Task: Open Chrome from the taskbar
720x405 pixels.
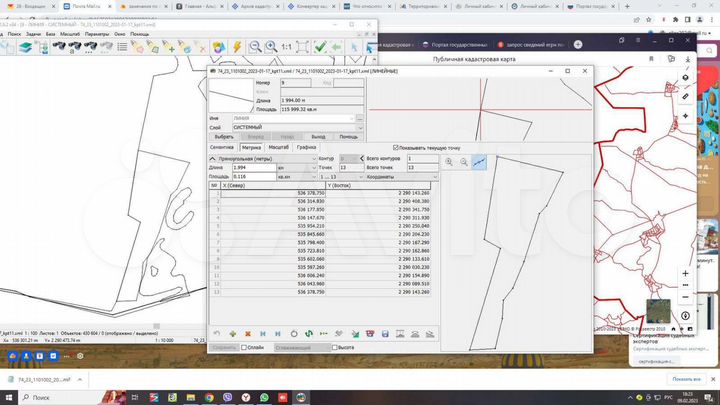Action: pyautogui.click(x=209, y=397)
